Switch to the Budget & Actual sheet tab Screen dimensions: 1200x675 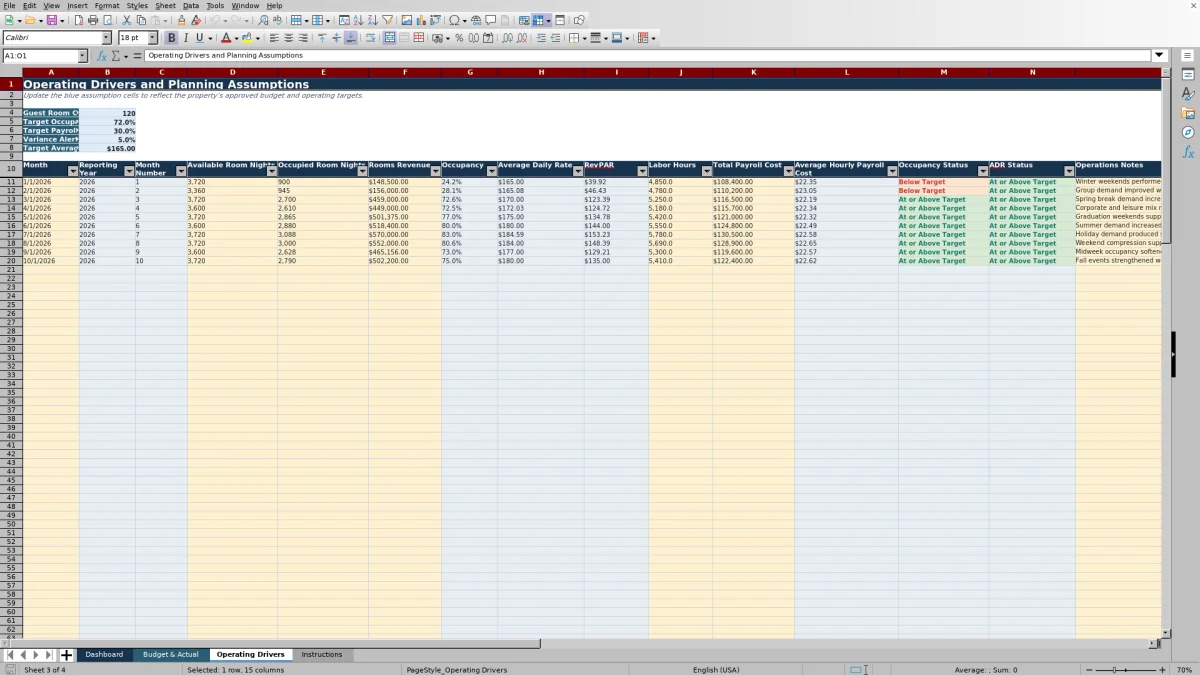(170, 655)
